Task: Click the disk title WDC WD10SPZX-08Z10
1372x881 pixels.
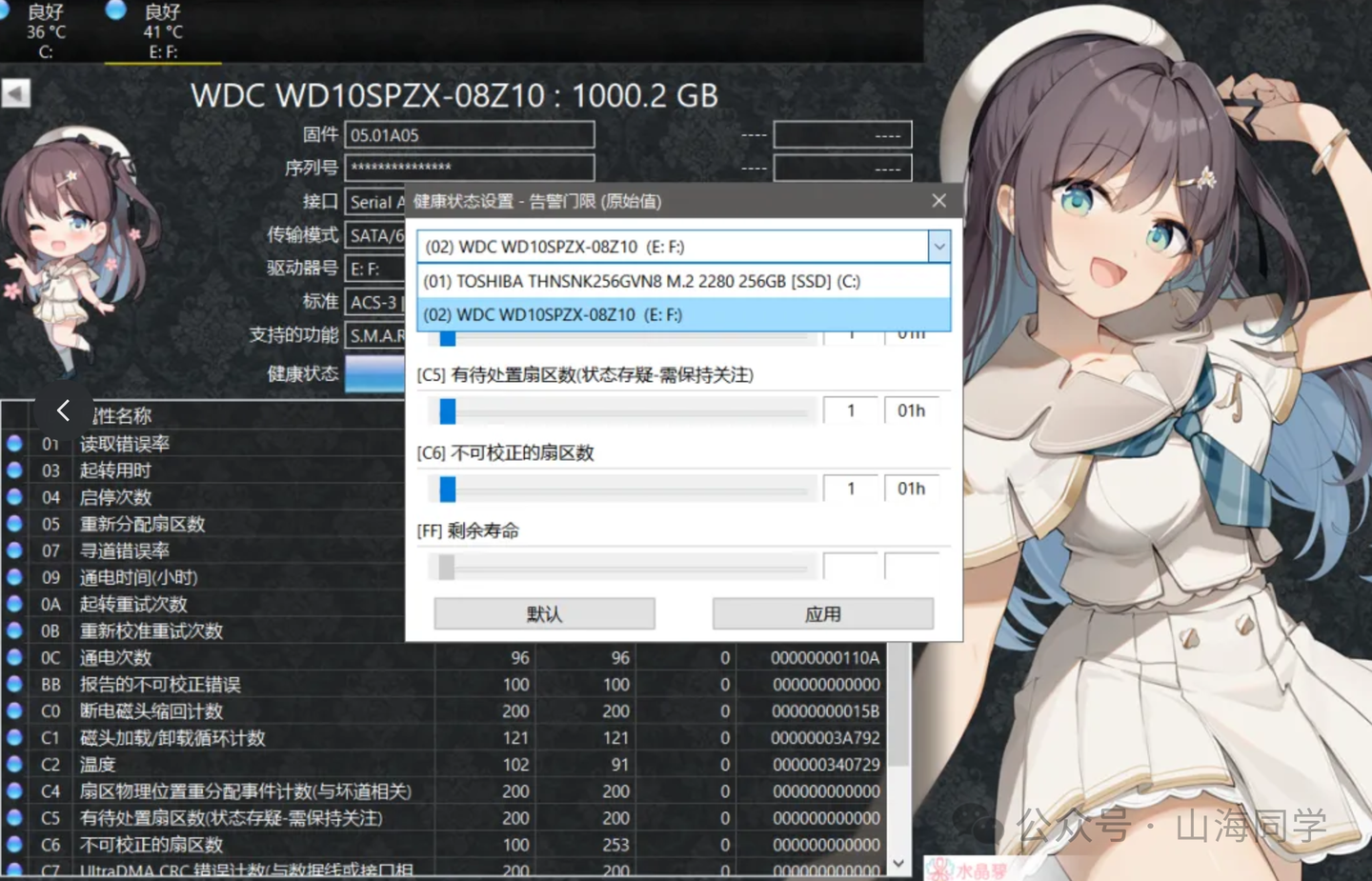Action: click(454, 95)
